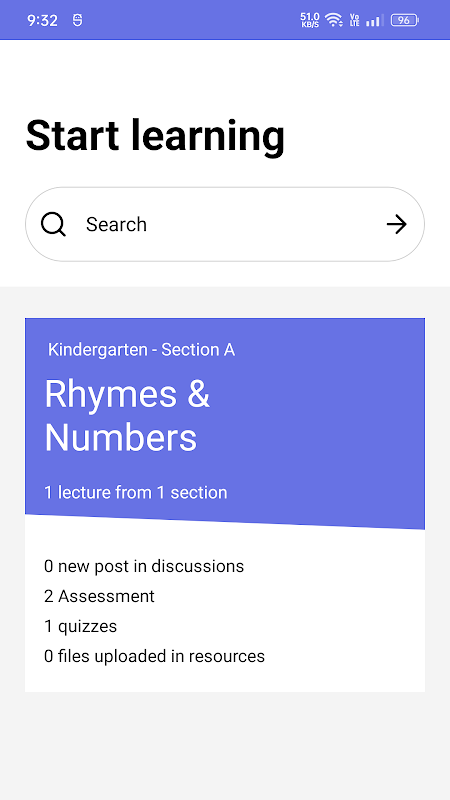This screenshot has height=800, width=450.
Task: View '0 files uploaded in resources'
Action: tap(154, 656)
